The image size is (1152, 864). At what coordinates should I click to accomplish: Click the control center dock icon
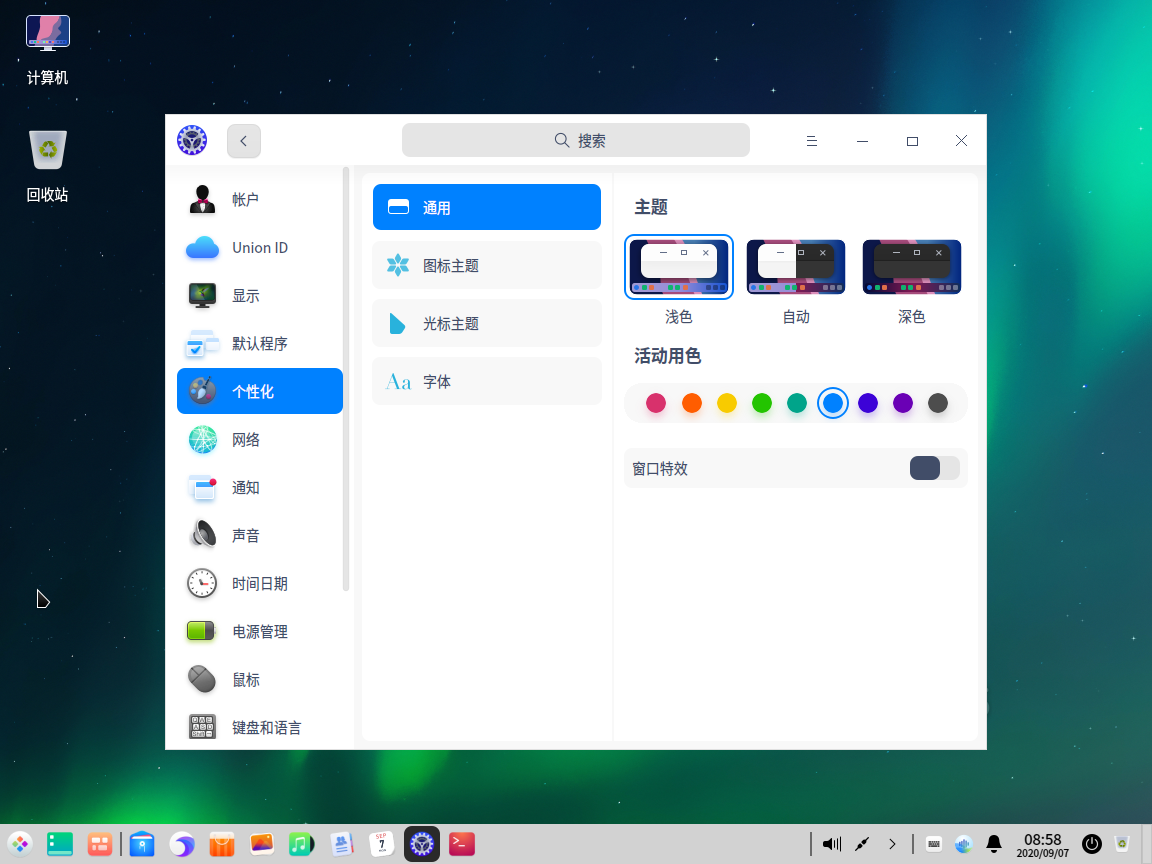pyautogui.click(x=422, y=844)
